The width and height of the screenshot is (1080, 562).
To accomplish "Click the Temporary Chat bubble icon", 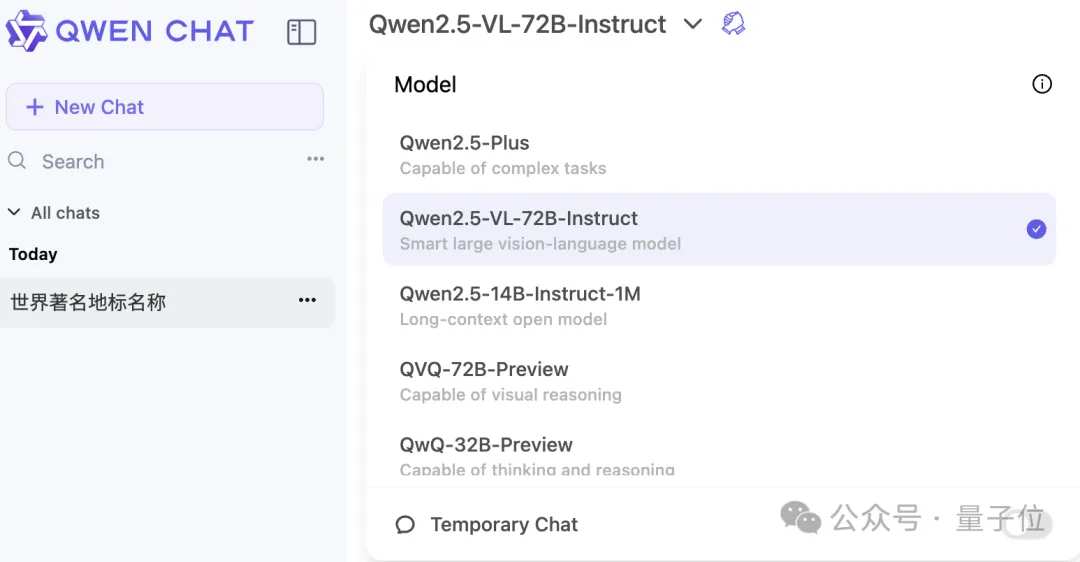I will click(x=405, y=525).
